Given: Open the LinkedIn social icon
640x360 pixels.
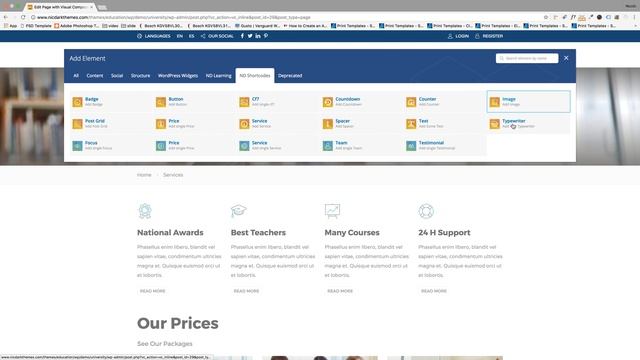Looking at the screenshot, I should click(x=258, y=36).
